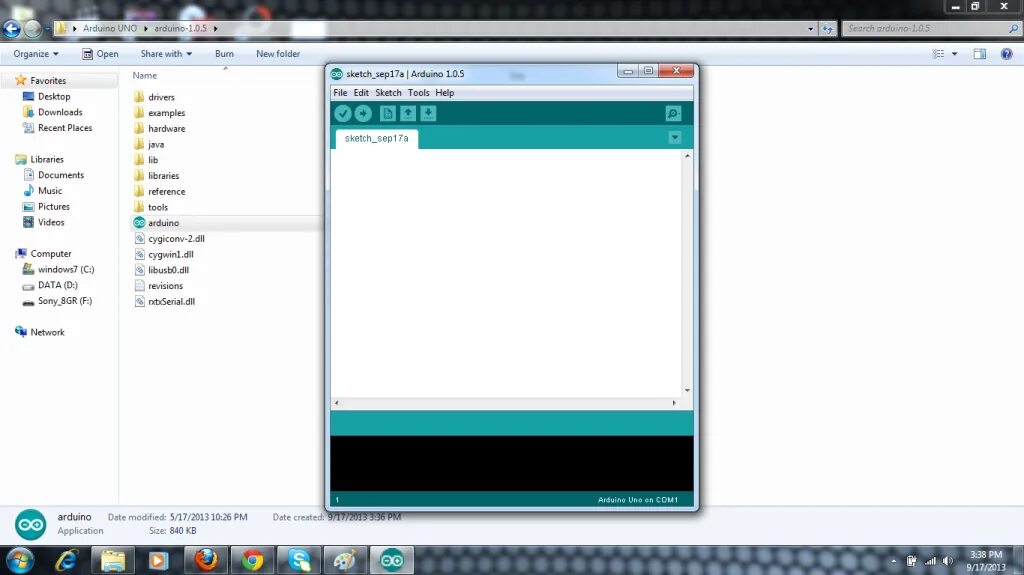The image size is (1024, 575).
Task: Click the Upload arrow button in Arduino toolbar
Action: 363,114
